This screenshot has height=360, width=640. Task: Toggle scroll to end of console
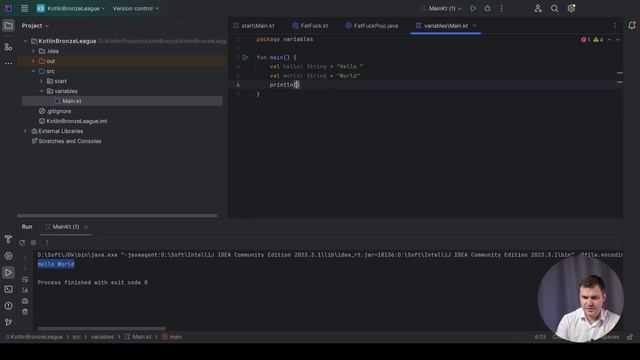tap(25, 290)
